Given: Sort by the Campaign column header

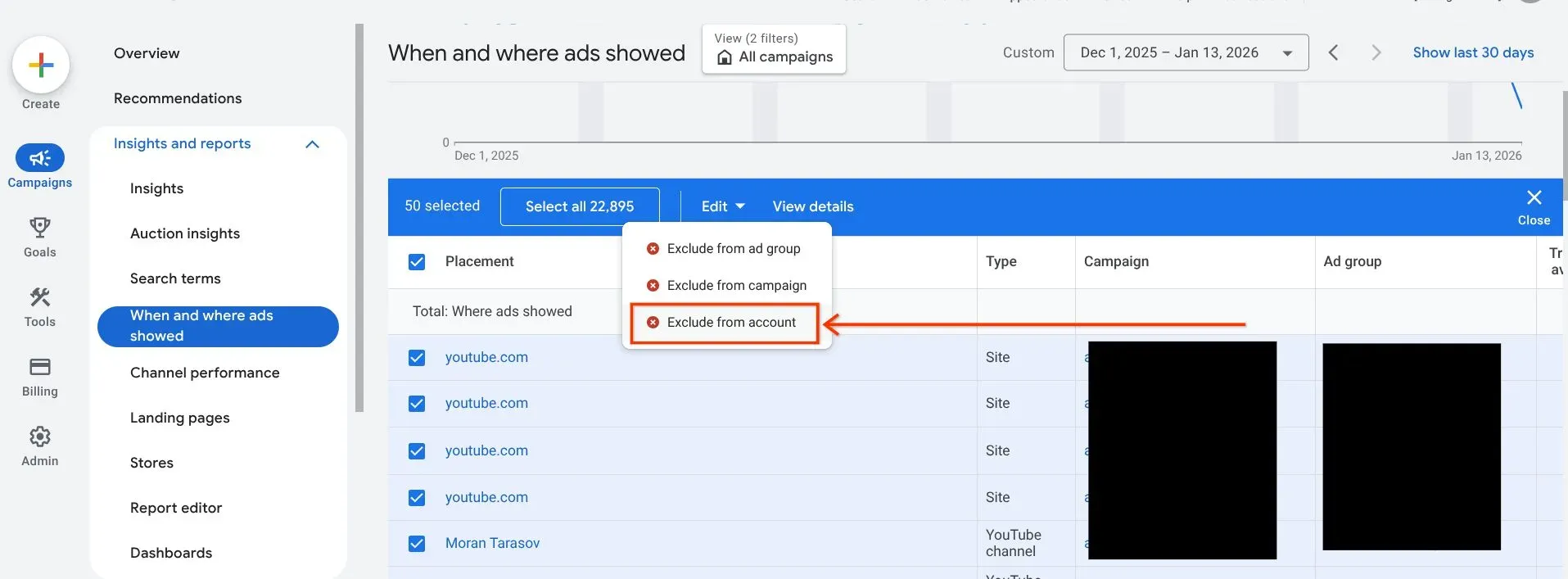Looking at the screenshot, I should [x=1116, y=261].
